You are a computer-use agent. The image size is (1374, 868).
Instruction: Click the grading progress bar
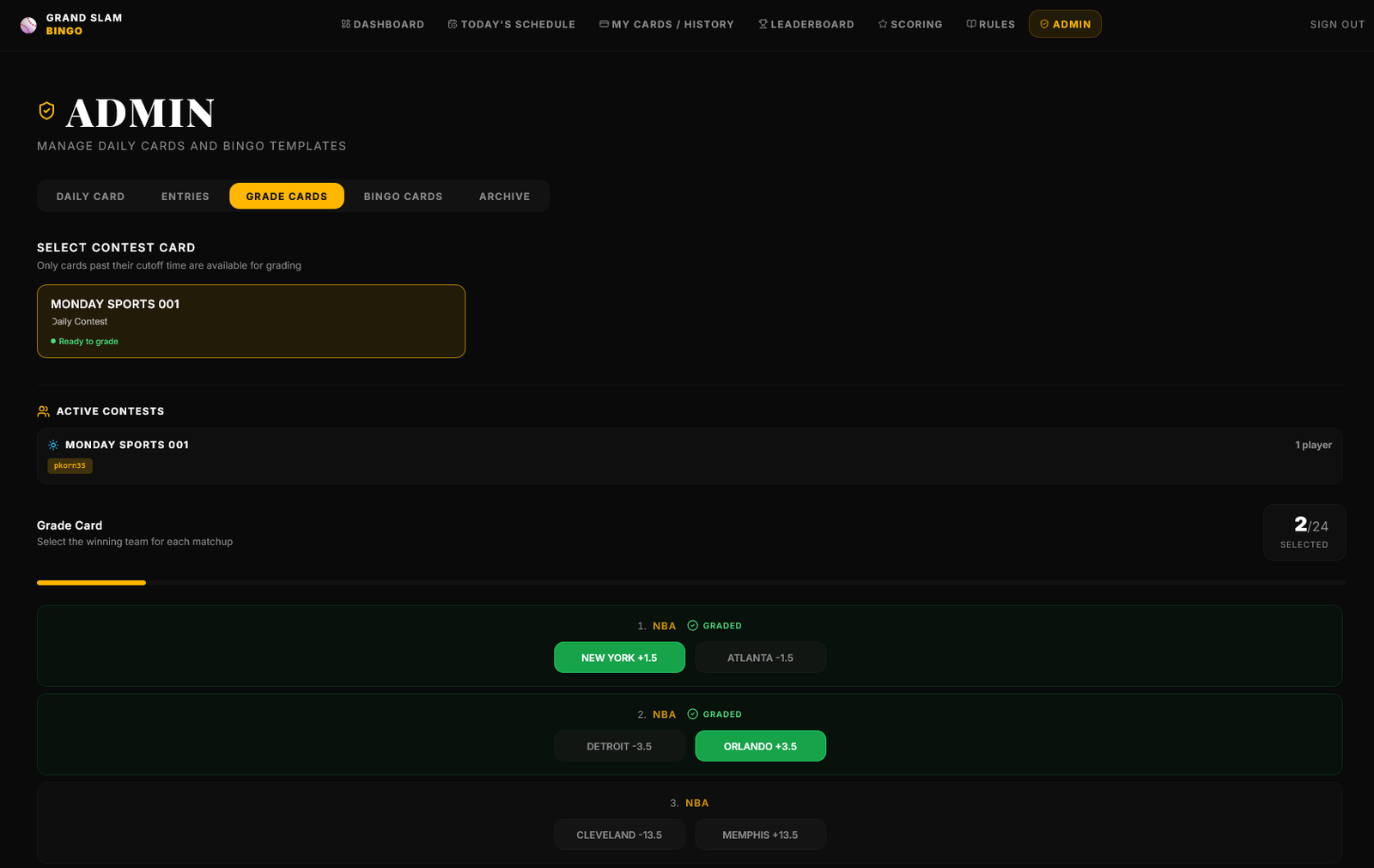click(x=690, y=583)
